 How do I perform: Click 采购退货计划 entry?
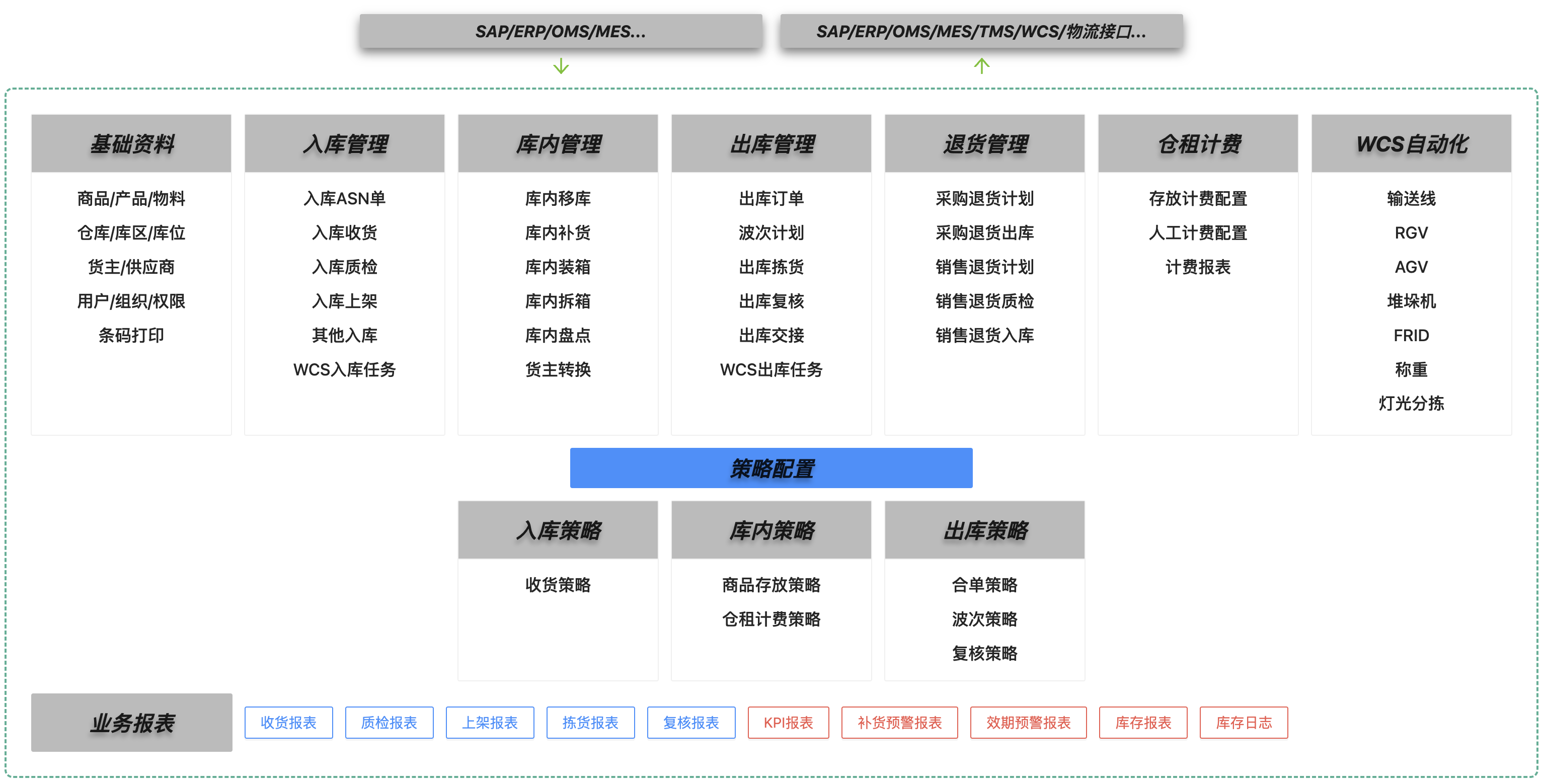tap(985, 198)
